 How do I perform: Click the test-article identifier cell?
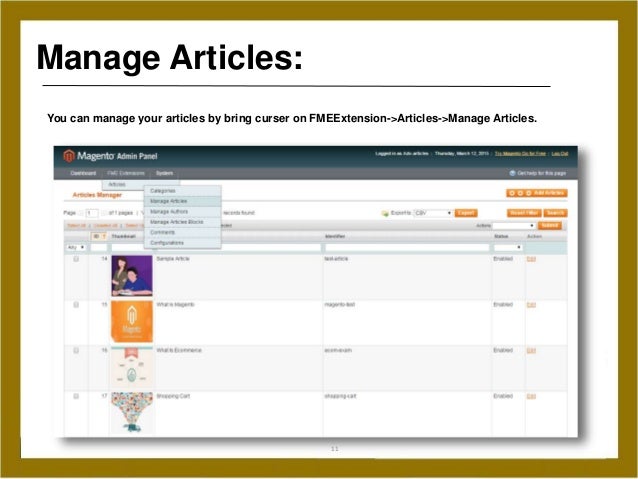(336, 259)
